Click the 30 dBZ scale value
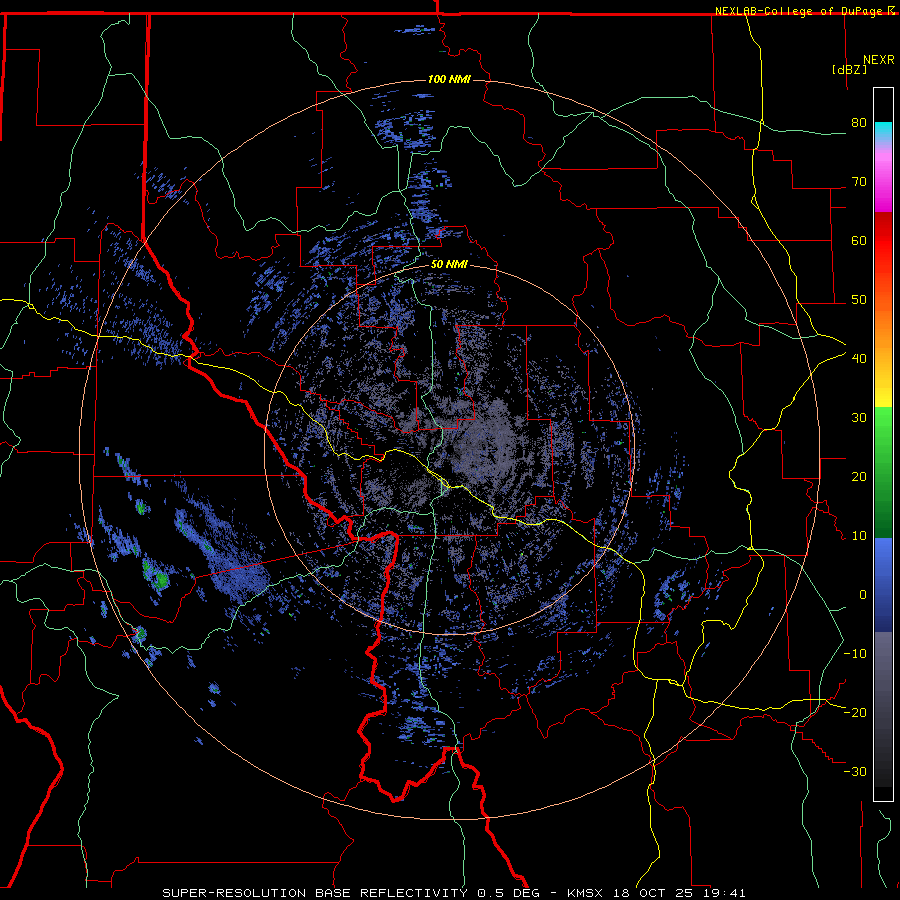Image resolution: width=900 pixels, height=900 pixels. click(859, 418)
